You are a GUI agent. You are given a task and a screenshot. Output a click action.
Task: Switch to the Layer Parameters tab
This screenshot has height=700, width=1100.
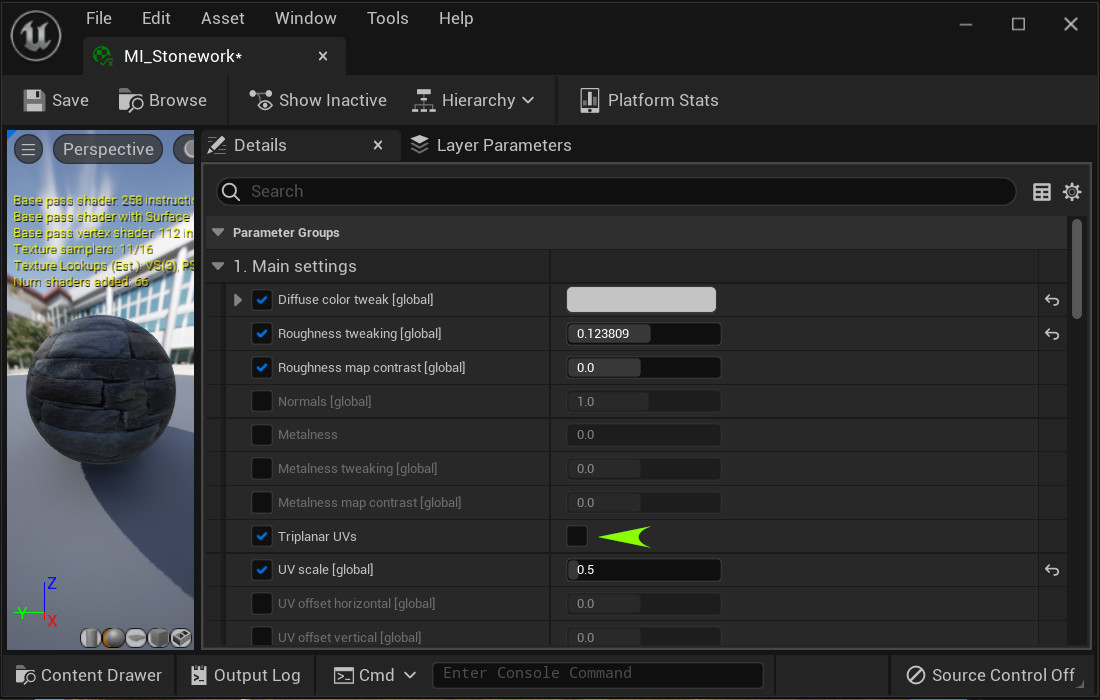[490, 145]
